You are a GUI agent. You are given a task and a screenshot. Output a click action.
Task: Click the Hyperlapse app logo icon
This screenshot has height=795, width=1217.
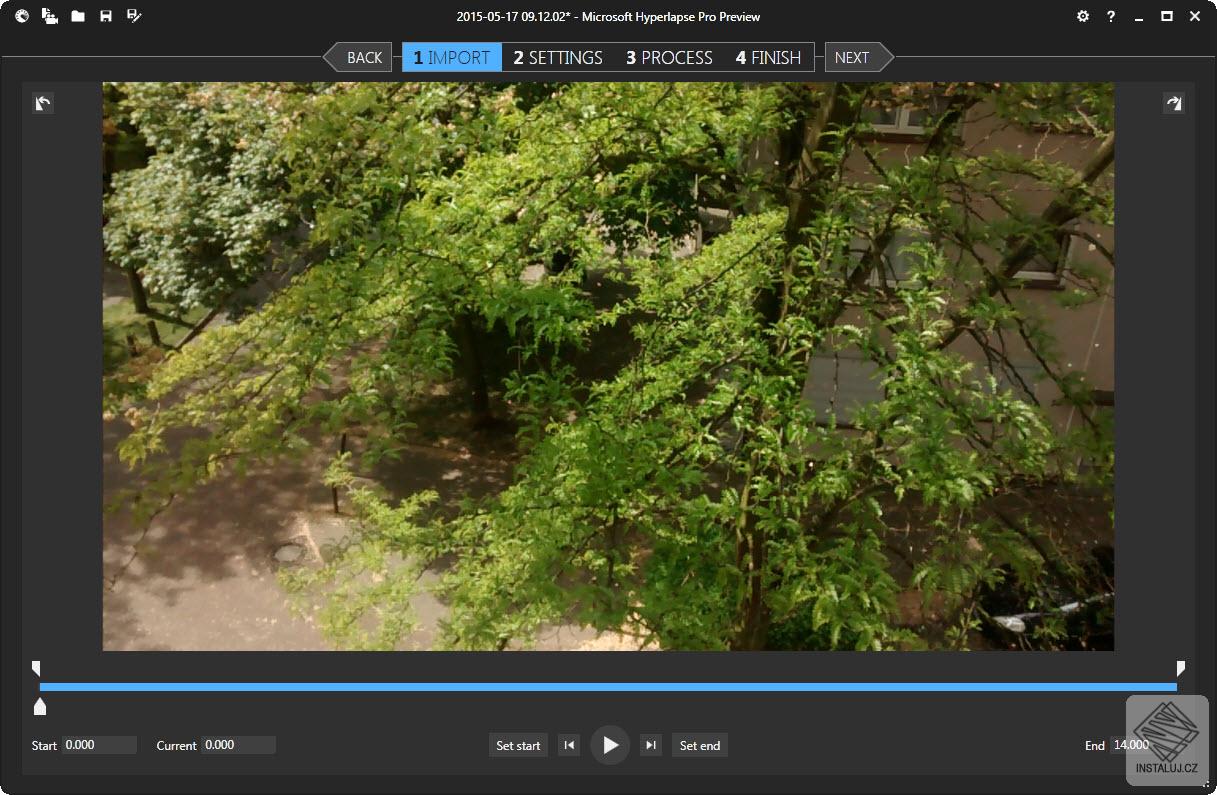click(x=22, y=16)
